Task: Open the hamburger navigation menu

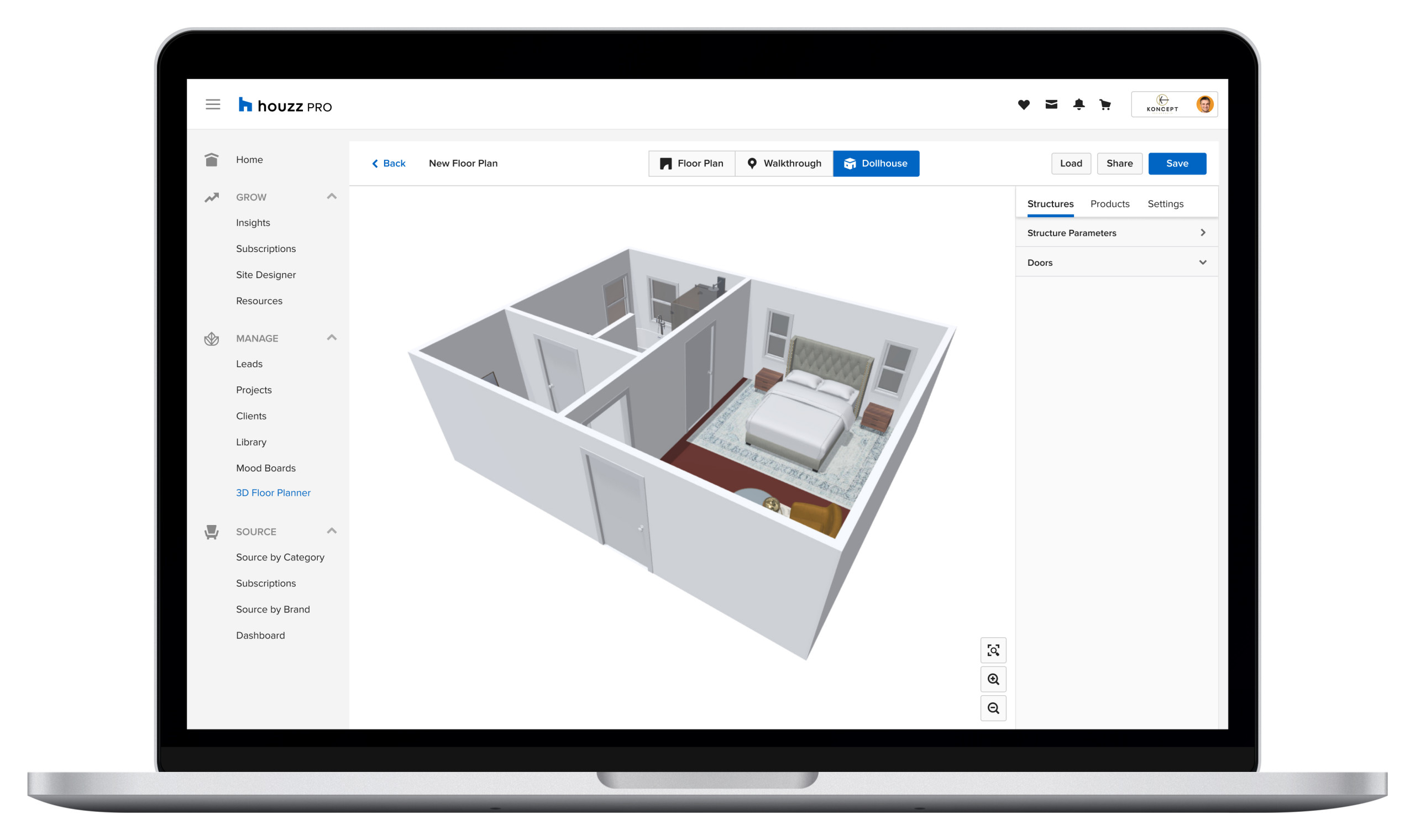Action: (213, 104)
